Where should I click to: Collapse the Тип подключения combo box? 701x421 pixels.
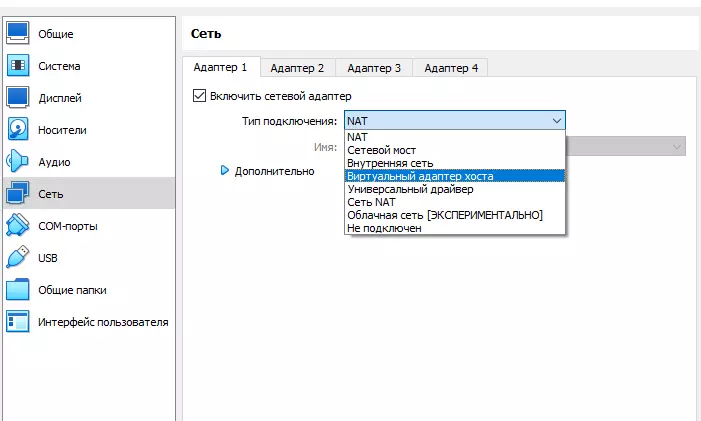tap(455, 121)
